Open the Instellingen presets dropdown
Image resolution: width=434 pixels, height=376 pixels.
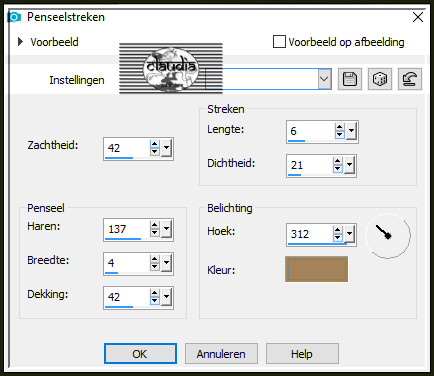tap(324, 79)
